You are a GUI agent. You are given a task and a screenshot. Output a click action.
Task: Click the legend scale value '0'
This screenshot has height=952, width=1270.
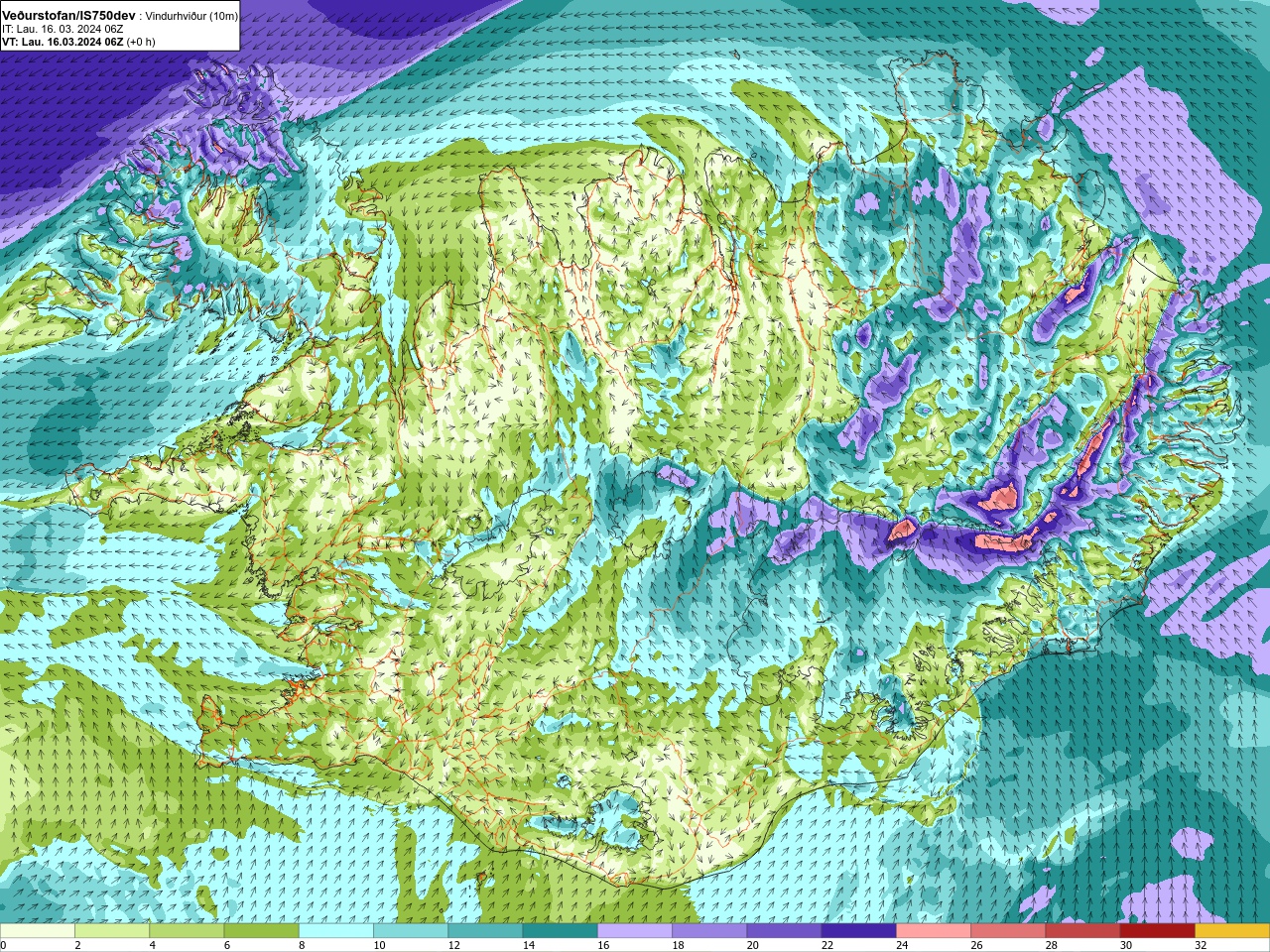[3, 945]
